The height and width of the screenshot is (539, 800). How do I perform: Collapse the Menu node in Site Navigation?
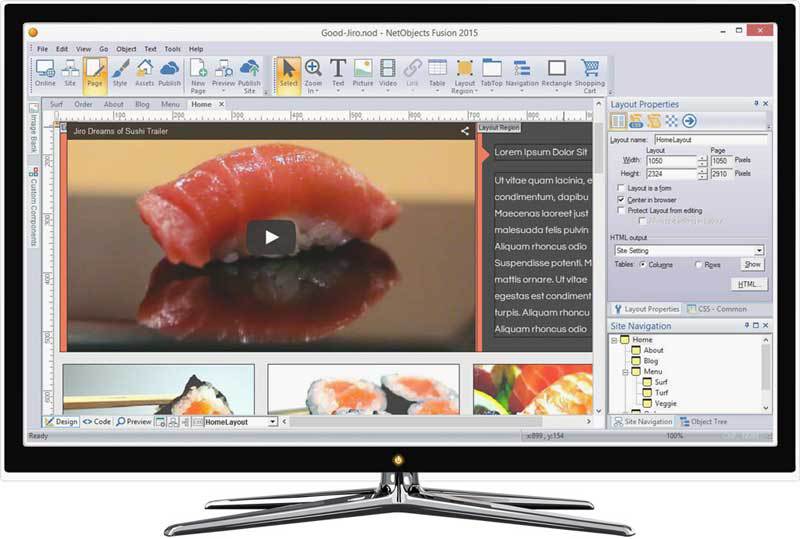pyautogui.click(x=626, y=372)
